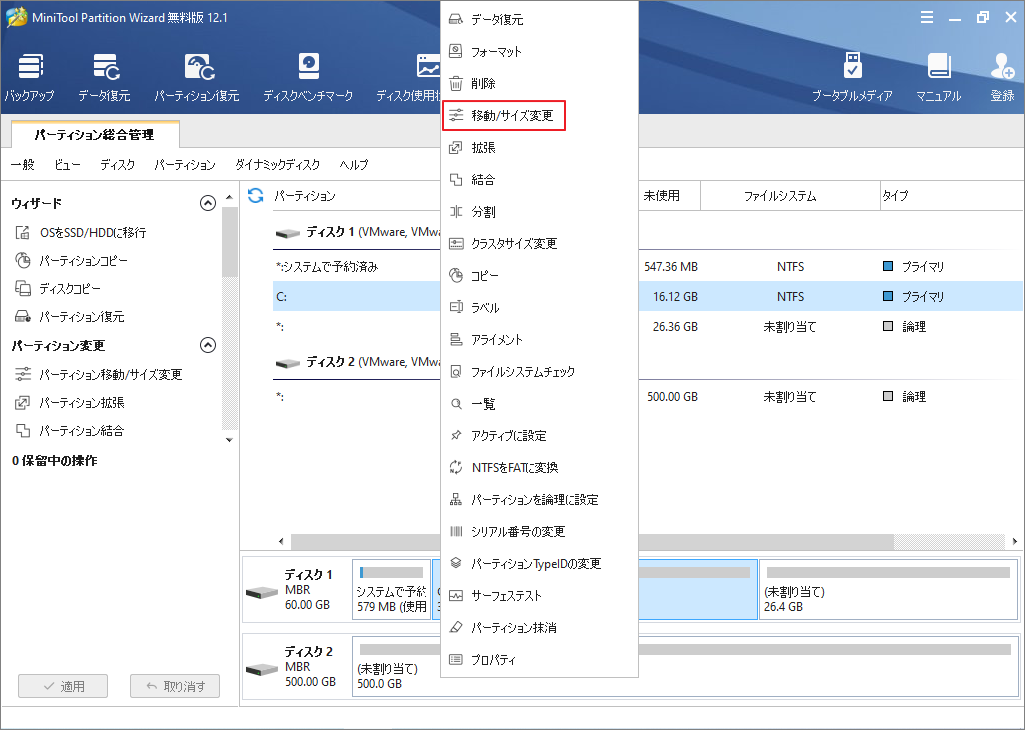
Task: Start the ディスクコピー wizard
Action: [x=58, y=288]
